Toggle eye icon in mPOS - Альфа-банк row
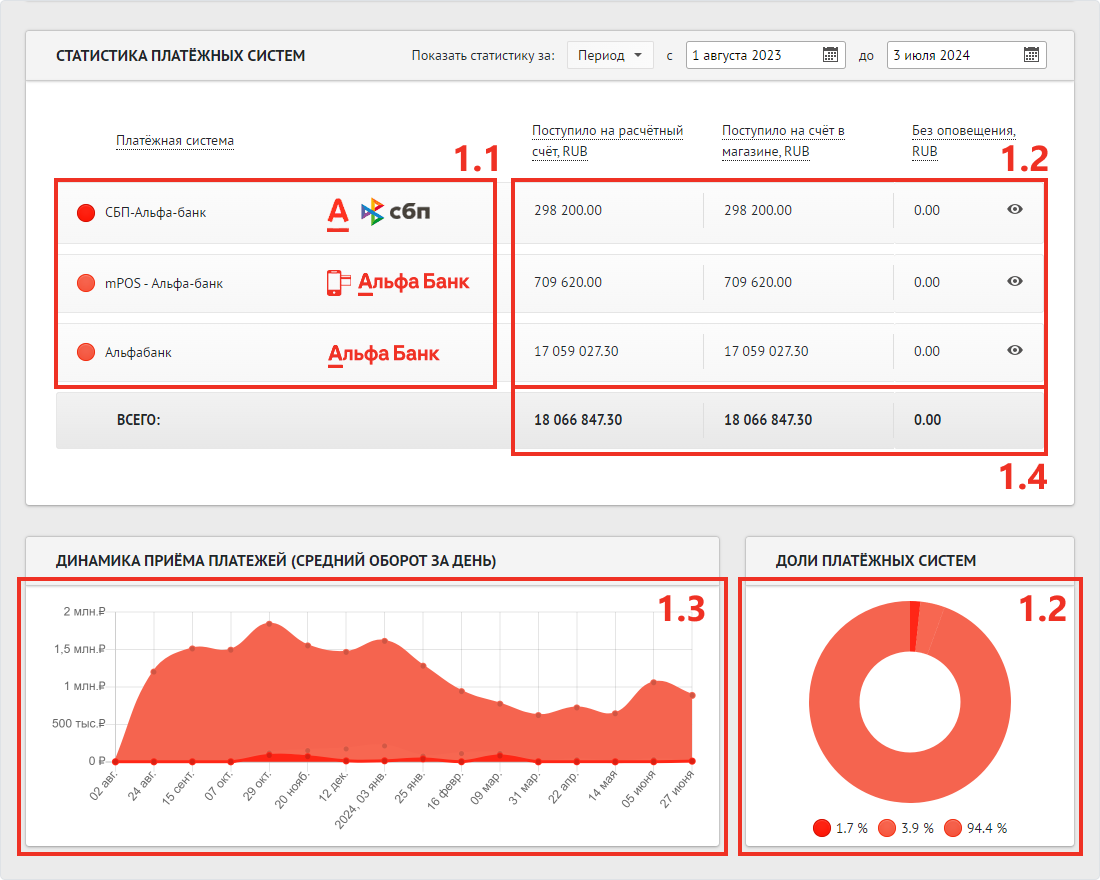 [1014, 281]
